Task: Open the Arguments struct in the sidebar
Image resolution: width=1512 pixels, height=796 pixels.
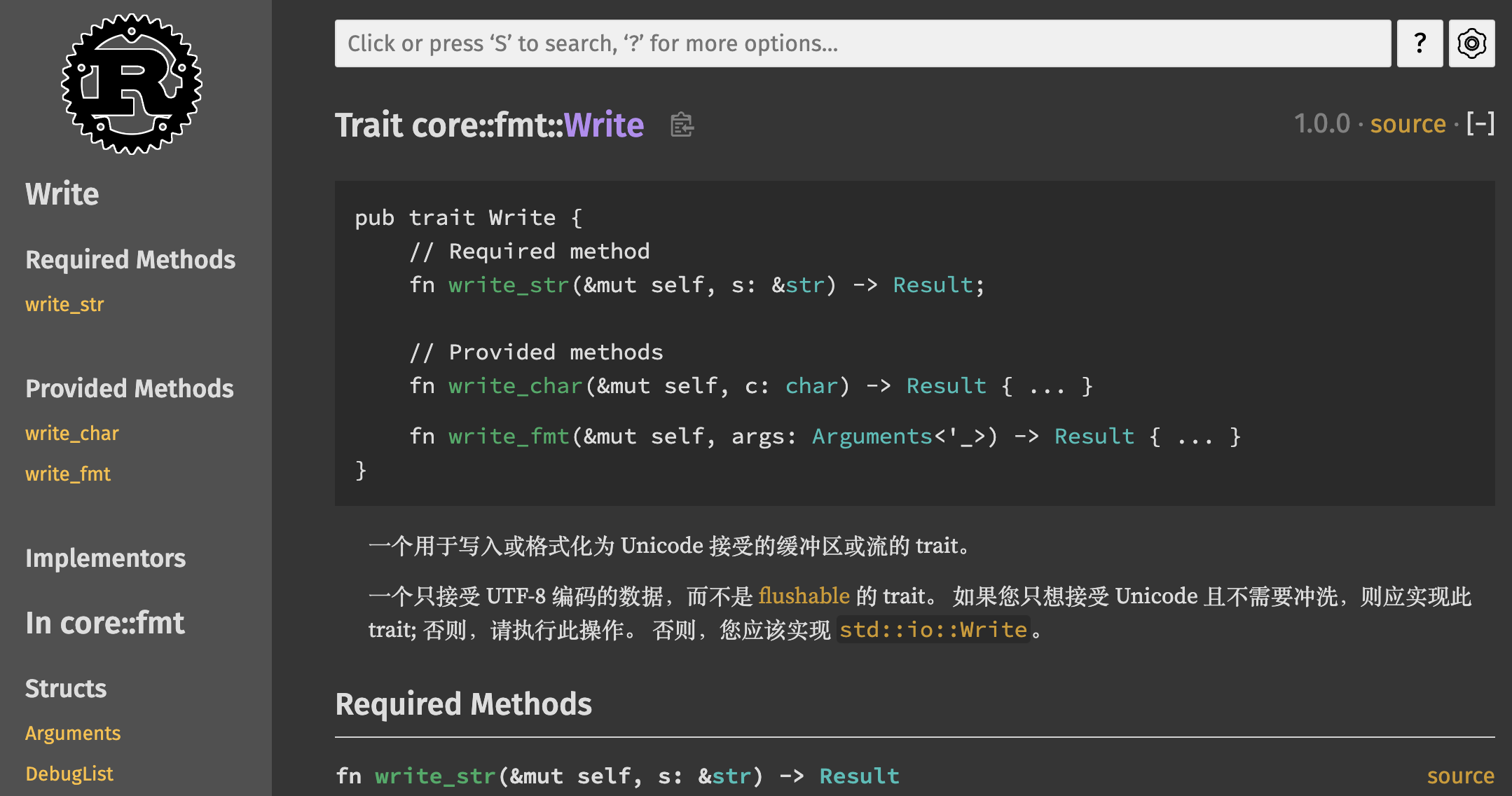Action: click(x=73, y=733)
